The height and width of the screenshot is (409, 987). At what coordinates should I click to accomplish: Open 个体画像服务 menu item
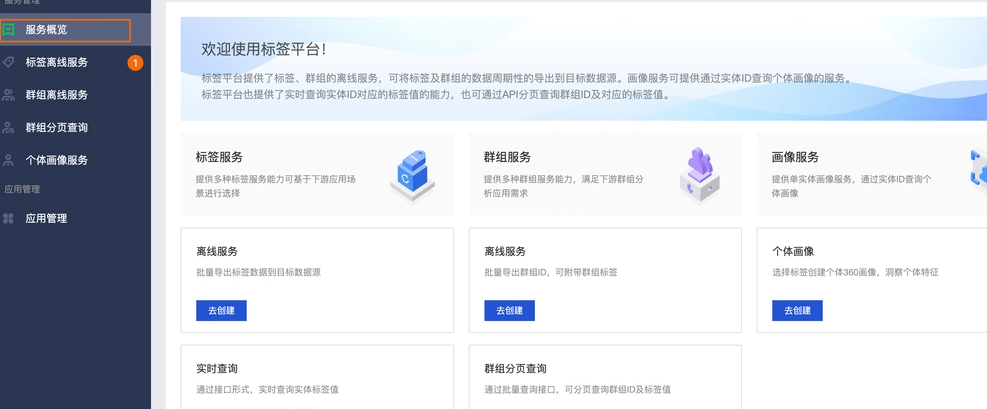(76, 160)
